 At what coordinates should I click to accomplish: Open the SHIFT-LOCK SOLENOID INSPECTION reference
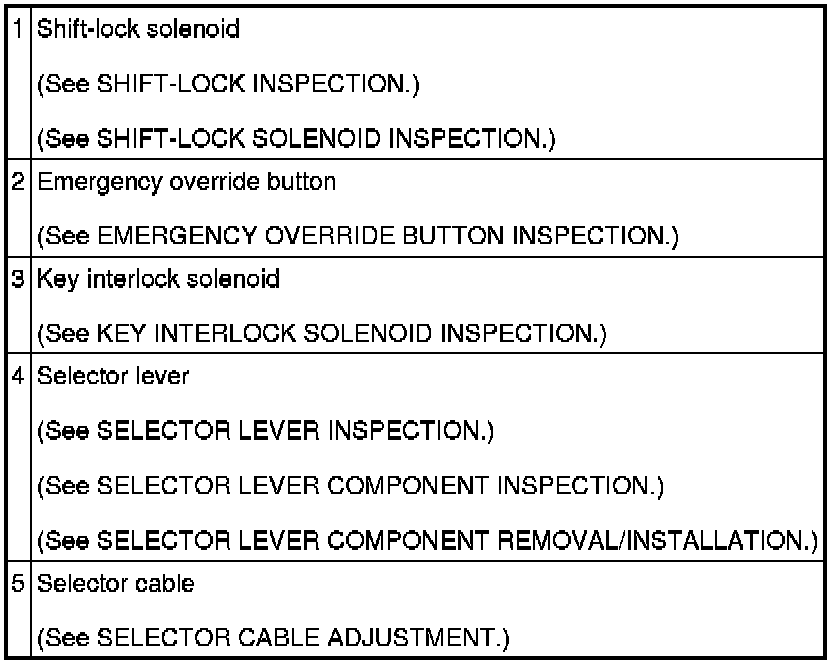pyautogui.click(x=322, y=138)
